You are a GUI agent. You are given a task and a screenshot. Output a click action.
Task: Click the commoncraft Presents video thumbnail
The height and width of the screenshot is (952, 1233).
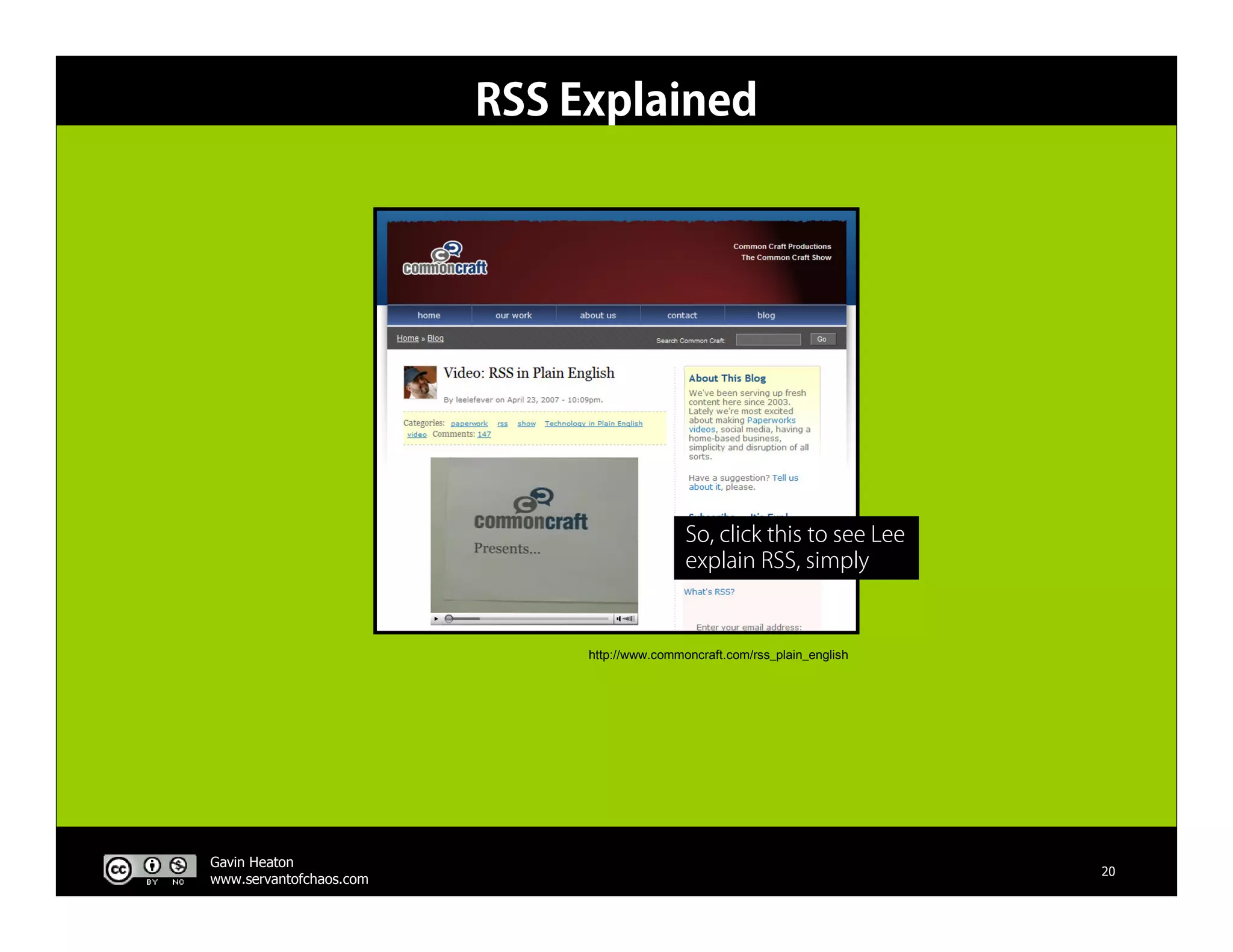534,534
